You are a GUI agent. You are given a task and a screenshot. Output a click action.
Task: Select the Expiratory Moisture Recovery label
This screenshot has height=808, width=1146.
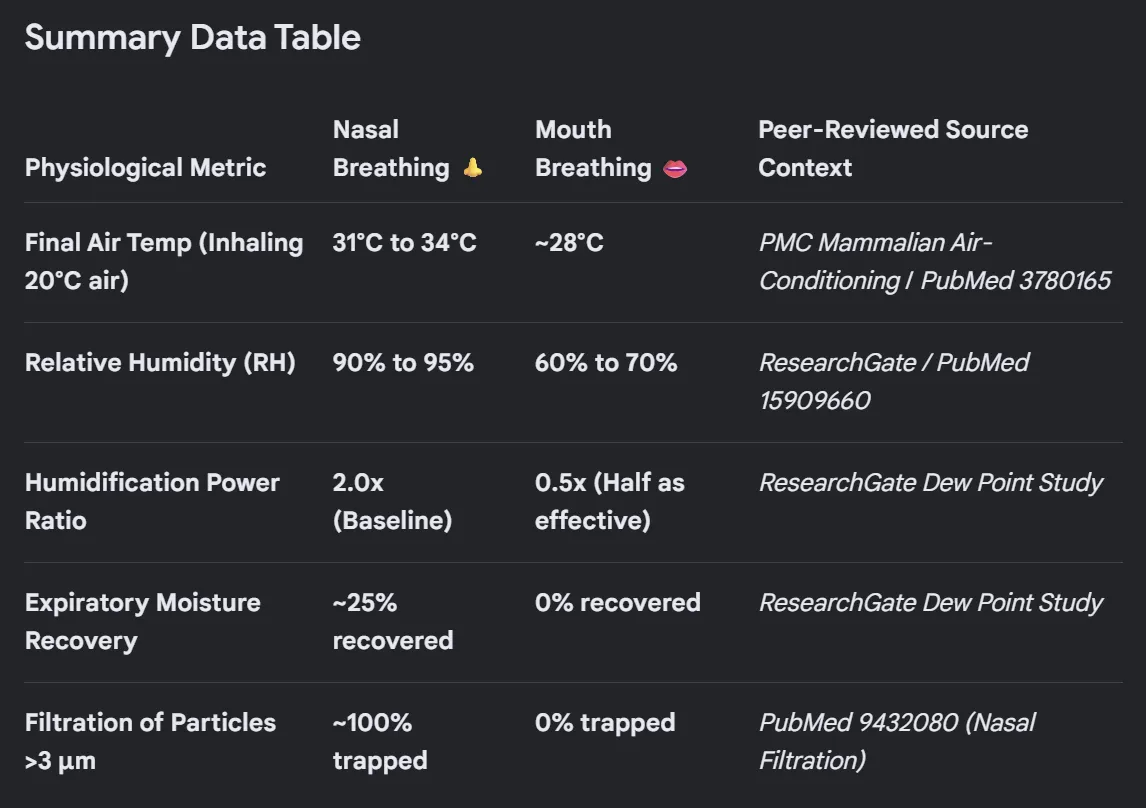tap(143, 622)
